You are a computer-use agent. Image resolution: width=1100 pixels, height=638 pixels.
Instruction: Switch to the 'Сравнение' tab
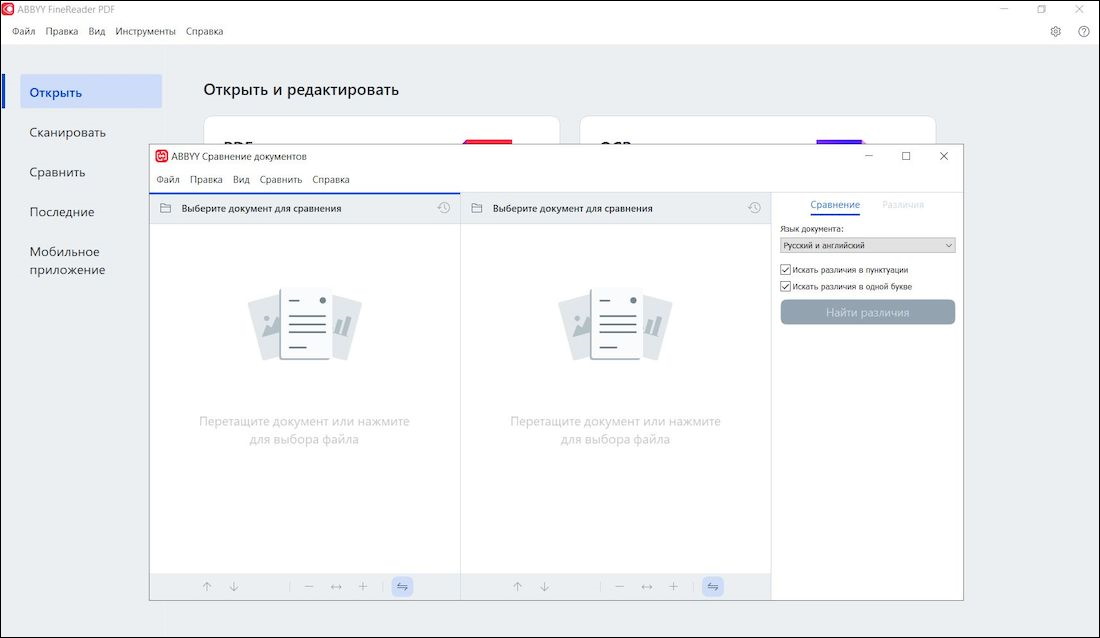click(x=835, y=204)
